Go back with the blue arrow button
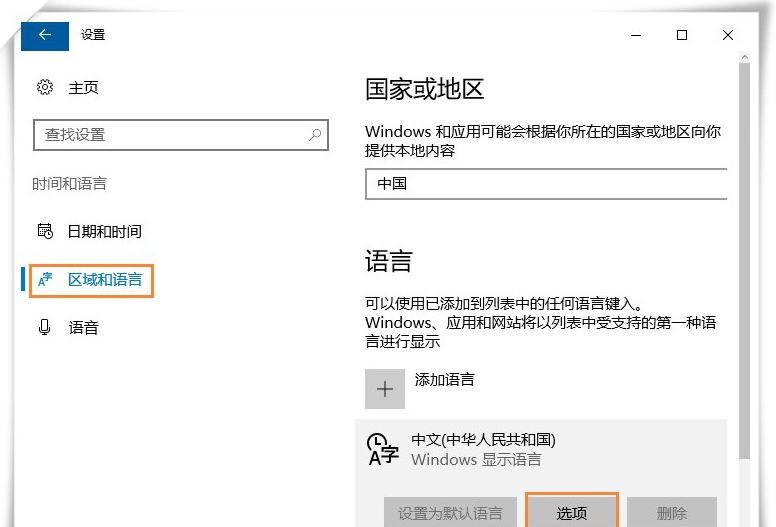 pyautogui.click(x=45, y=36)
